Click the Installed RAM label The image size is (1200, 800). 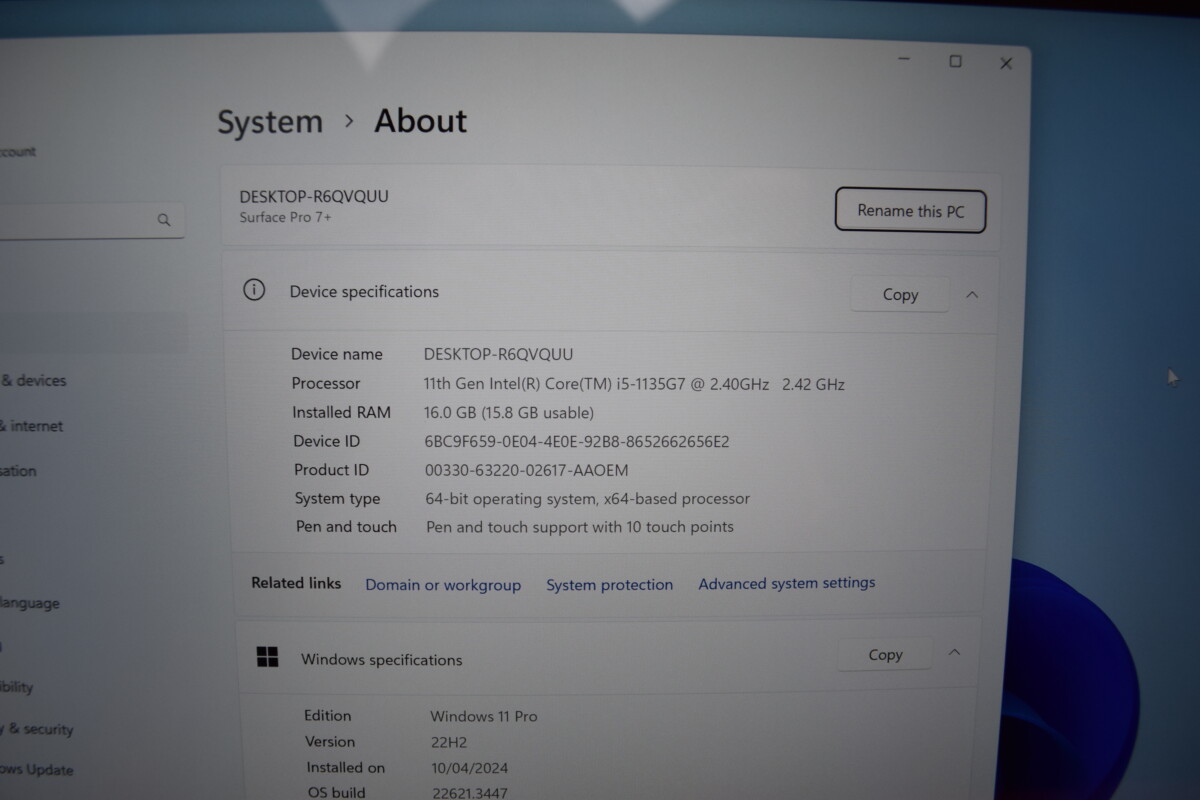[341, 412]
